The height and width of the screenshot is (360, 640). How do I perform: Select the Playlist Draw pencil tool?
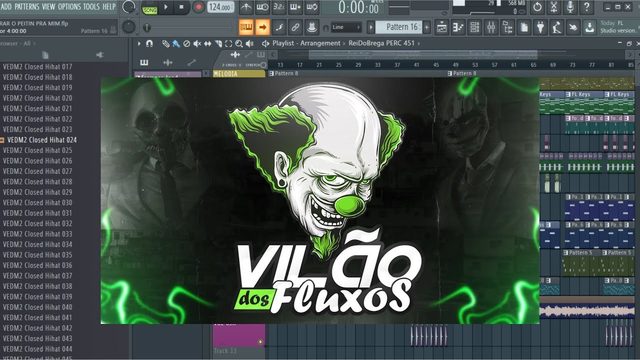click(165, 43)
